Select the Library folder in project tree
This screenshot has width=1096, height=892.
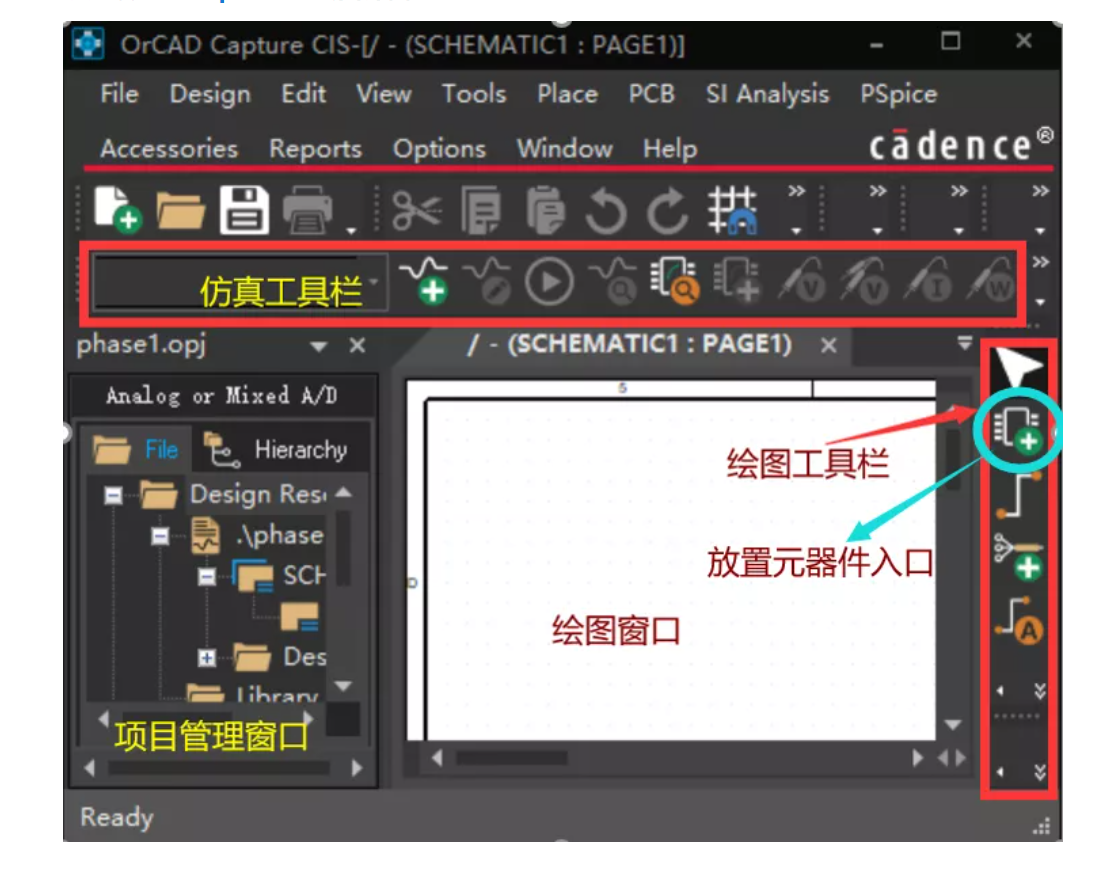(253, 694)
